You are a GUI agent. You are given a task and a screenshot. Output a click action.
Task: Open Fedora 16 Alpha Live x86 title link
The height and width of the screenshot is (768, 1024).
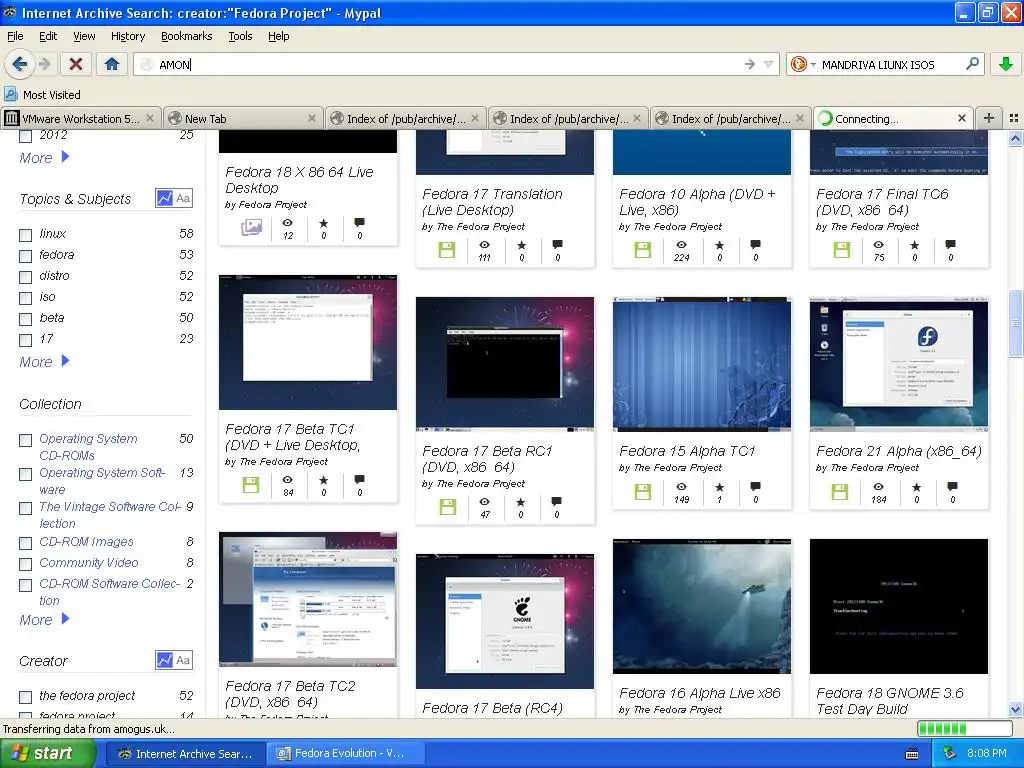[x=699, y=692]
